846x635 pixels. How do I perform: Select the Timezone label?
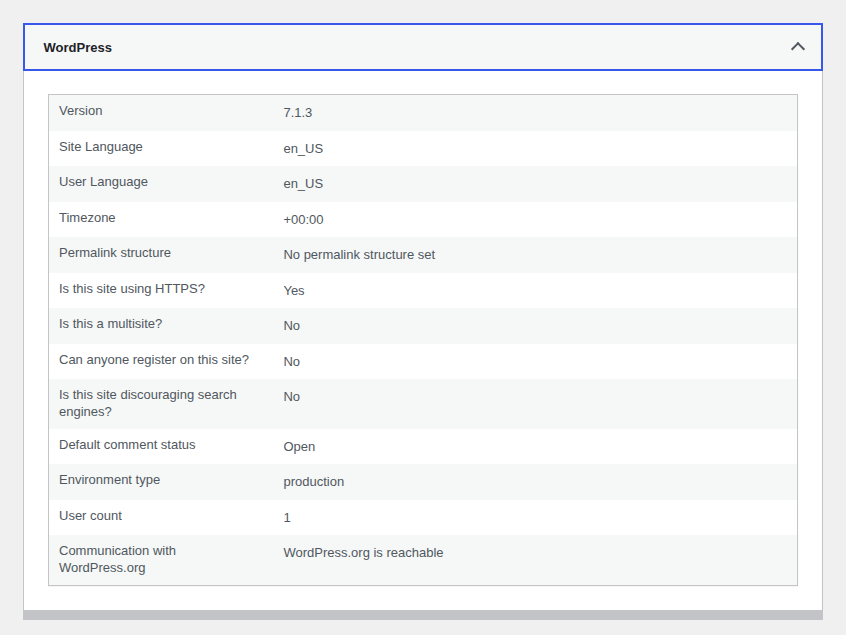click(87, 217)
